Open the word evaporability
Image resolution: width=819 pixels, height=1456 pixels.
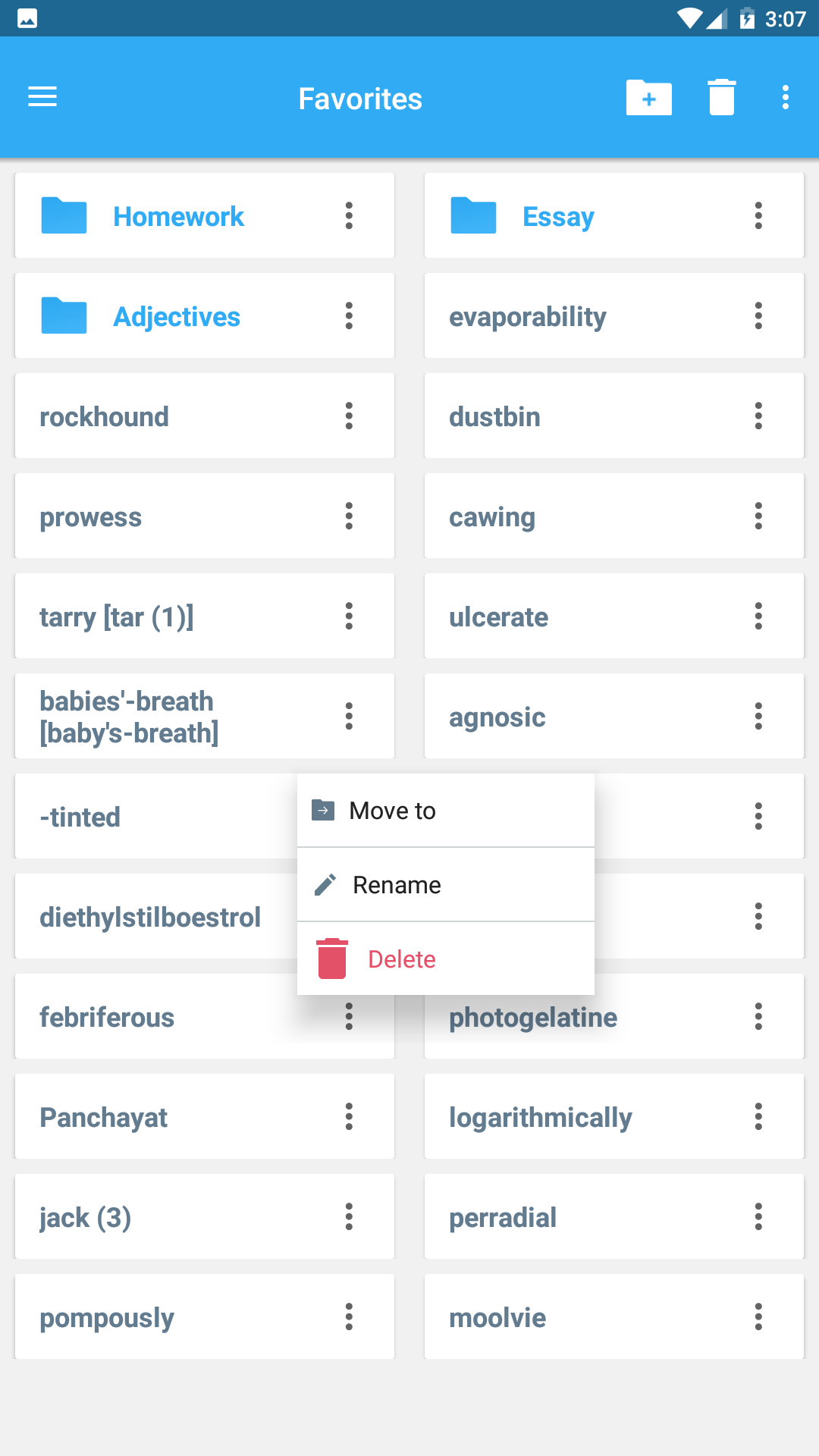[528, 317]
